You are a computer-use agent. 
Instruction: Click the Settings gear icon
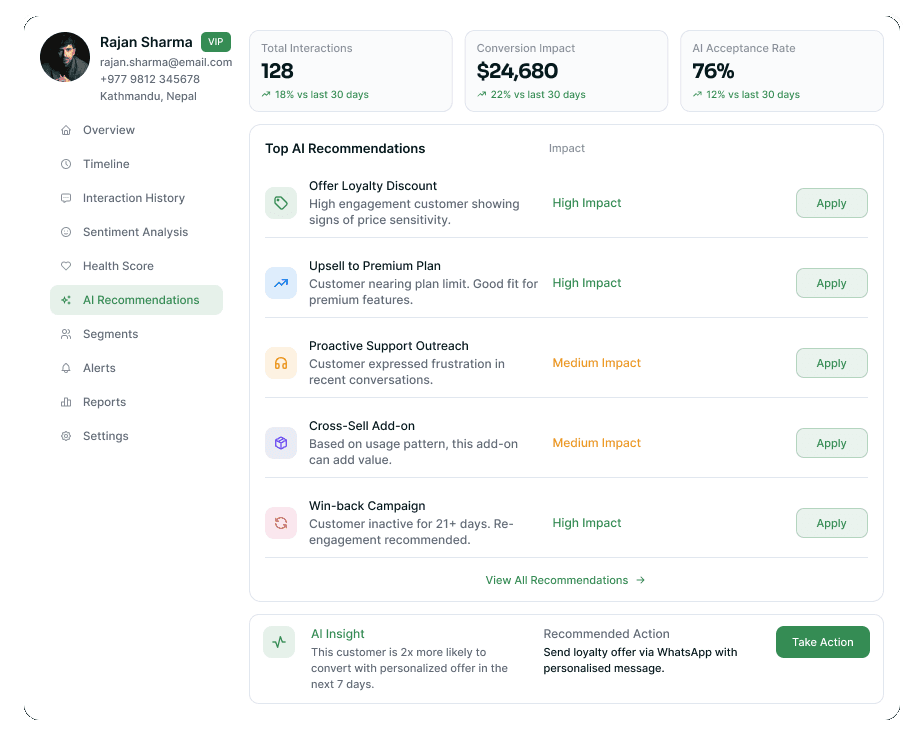[x=66, y=436]
